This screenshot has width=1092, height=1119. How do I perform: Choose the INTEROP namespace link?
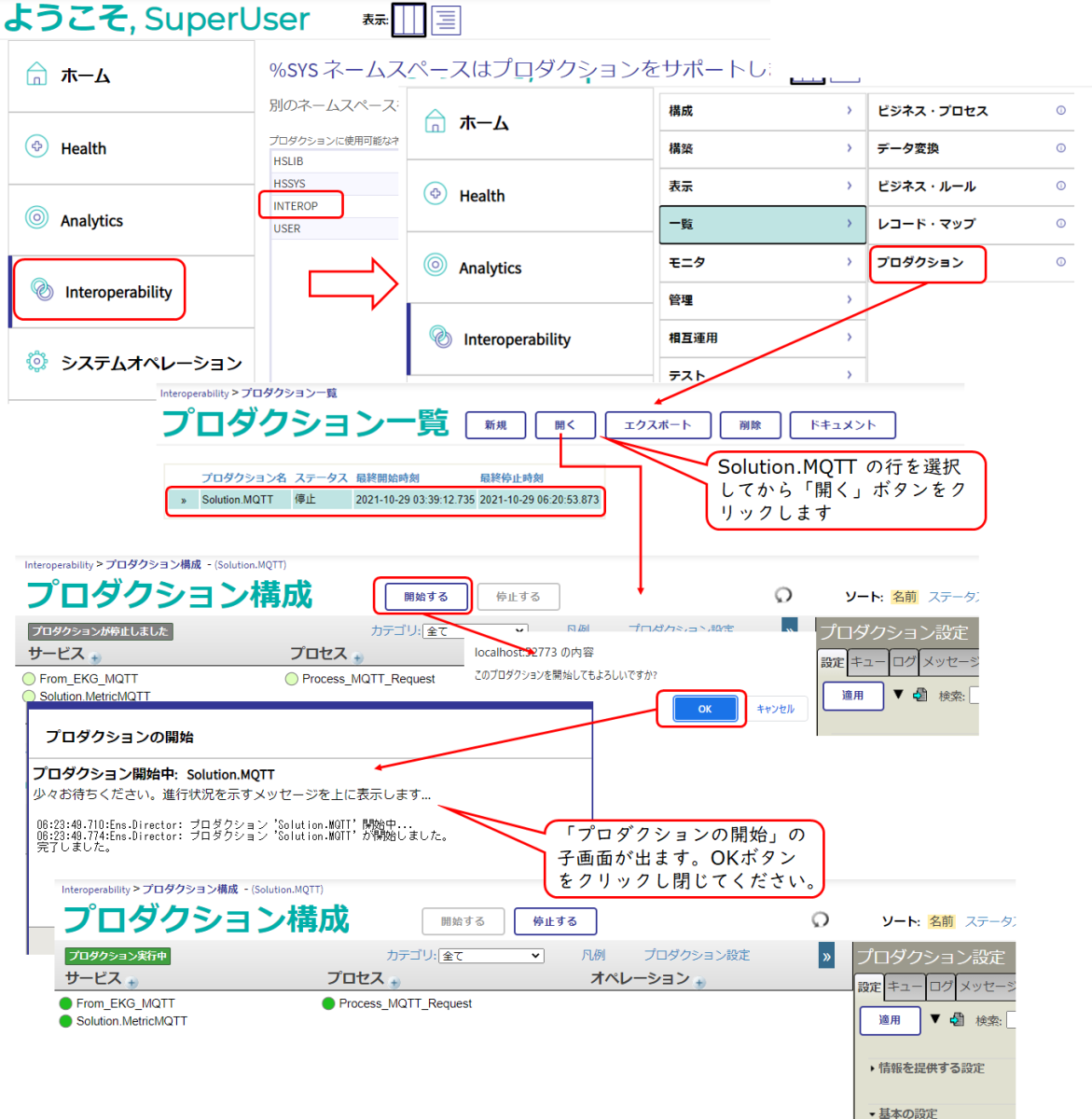tap(296, 206)
